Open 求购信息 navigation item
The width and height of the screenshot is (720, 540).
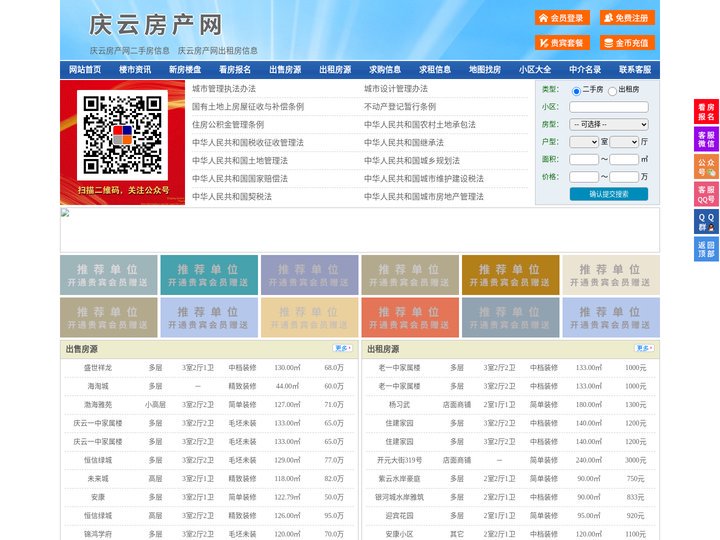tap(385, 70)
